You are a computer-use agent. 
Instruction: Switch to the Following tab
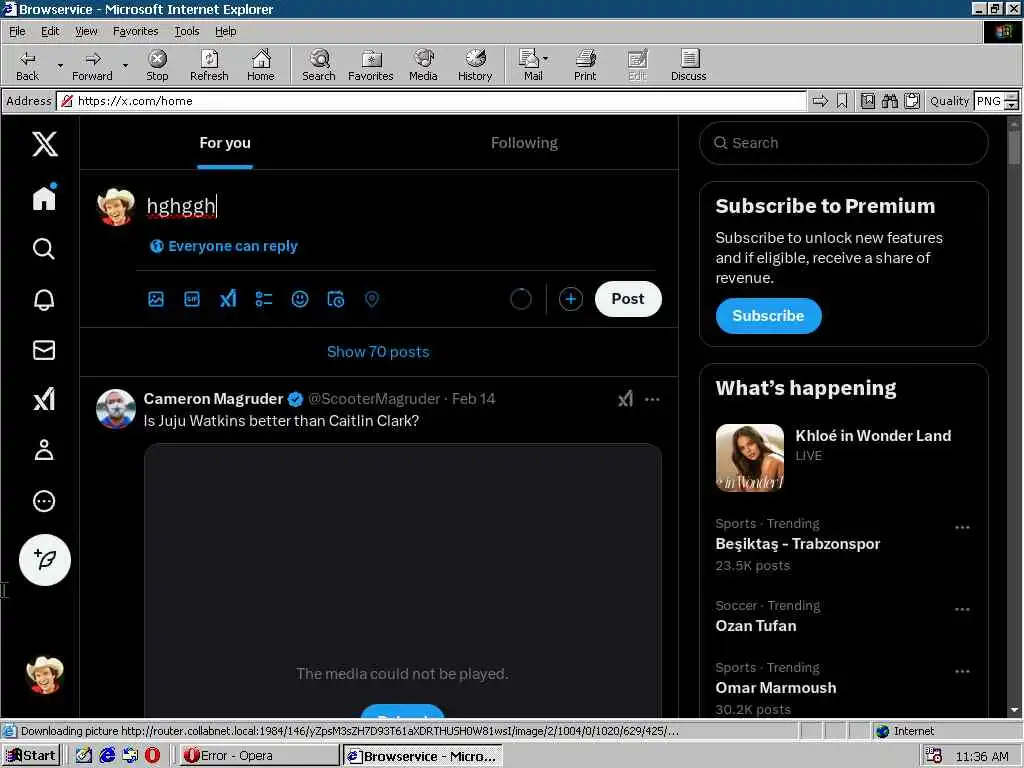coord(524,143)
